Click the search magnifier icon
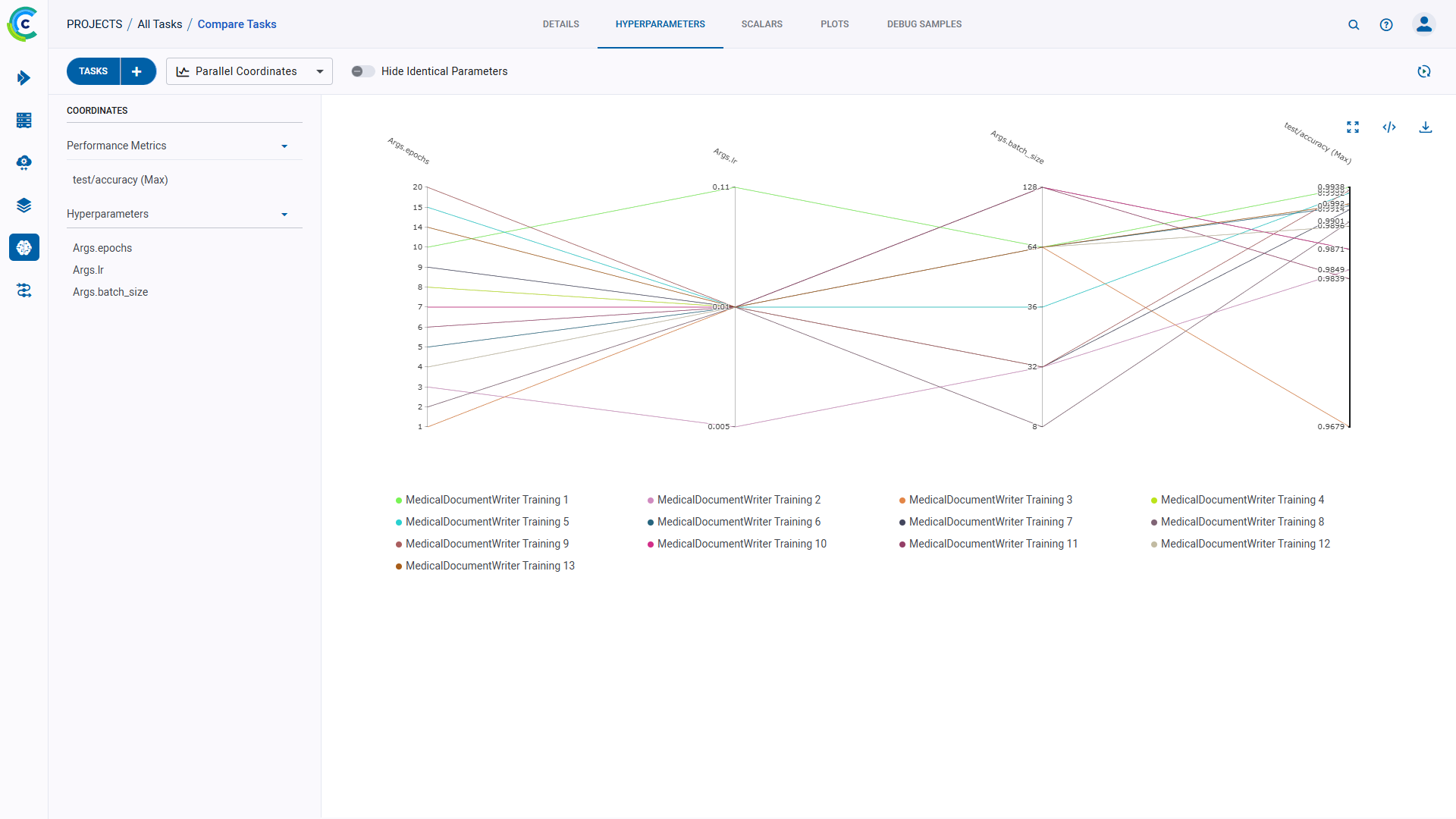This screenshot has height=819, width=1456. click(1354, 25)
